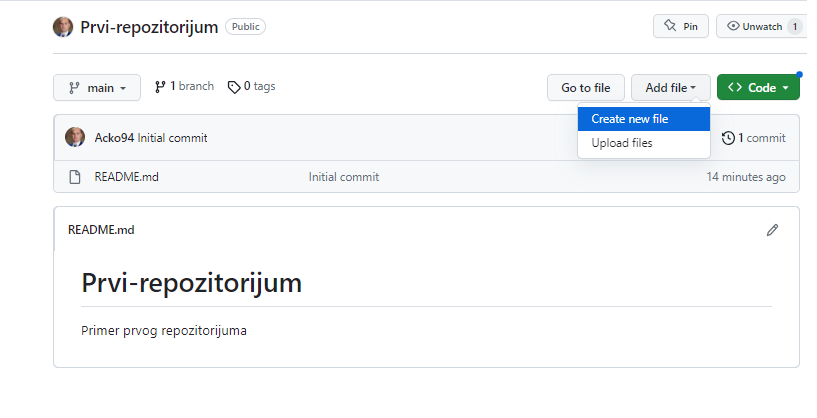
Task: Click the branch icon next to 1 branch
Action: 160,87
